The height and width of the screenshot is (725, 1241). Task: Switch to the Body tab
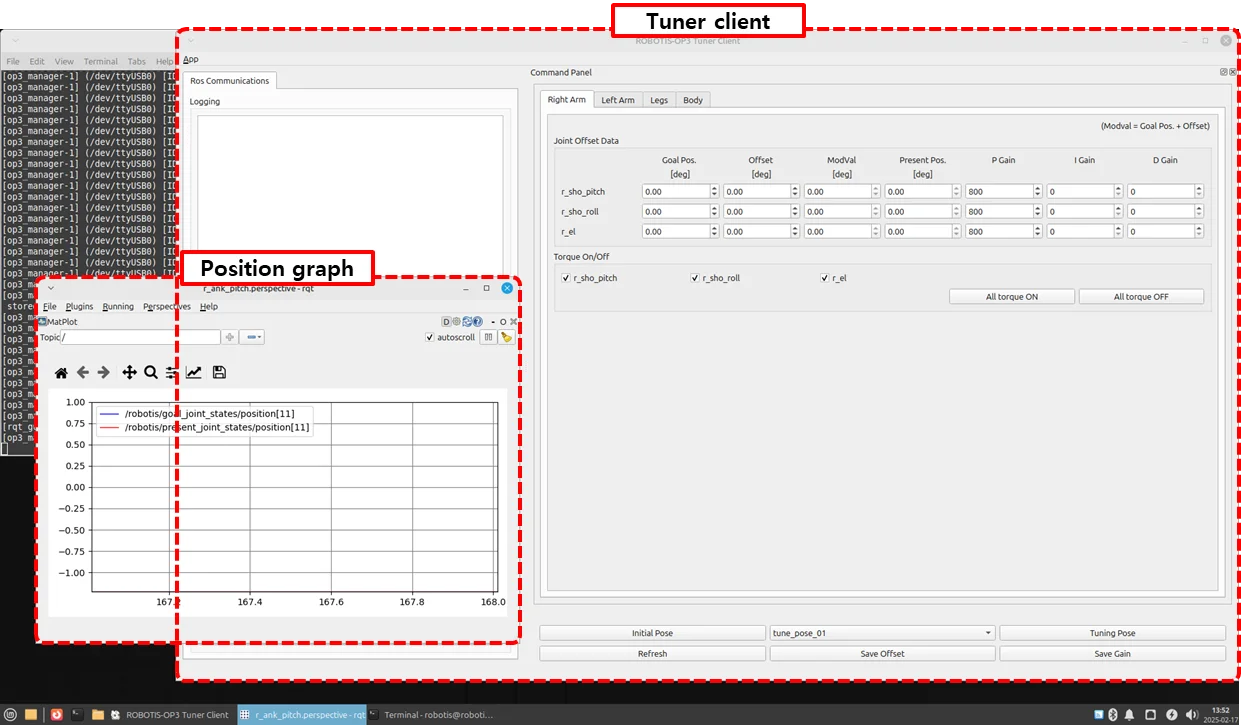point(693,100)
